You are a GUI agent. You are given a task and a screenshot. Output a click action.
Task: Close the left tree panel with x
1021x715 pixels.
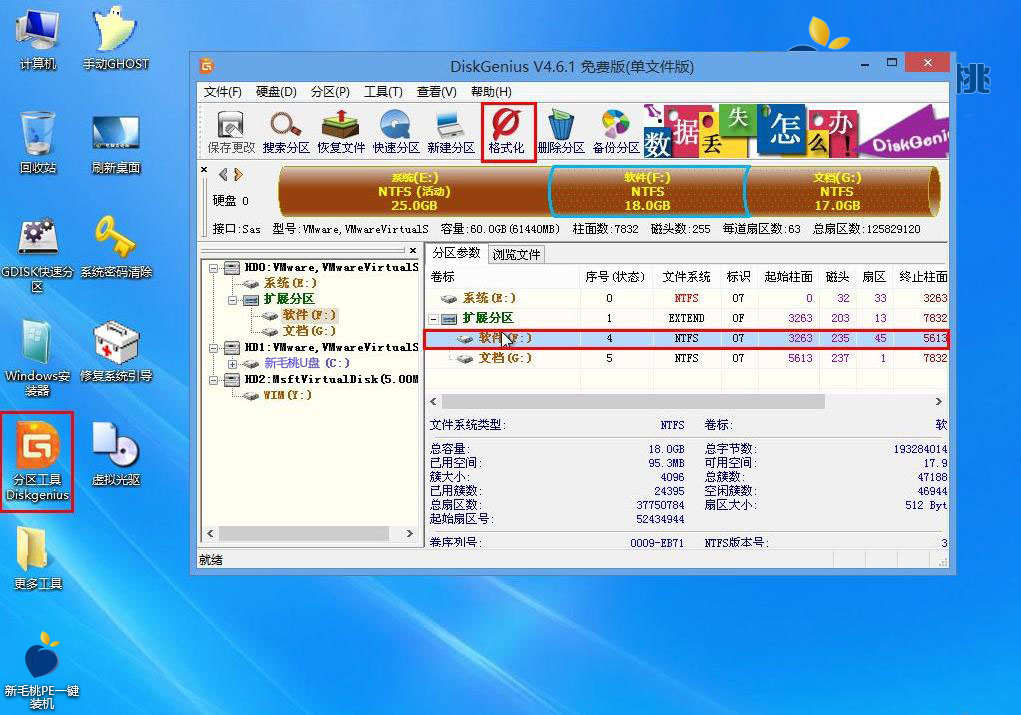413,250
